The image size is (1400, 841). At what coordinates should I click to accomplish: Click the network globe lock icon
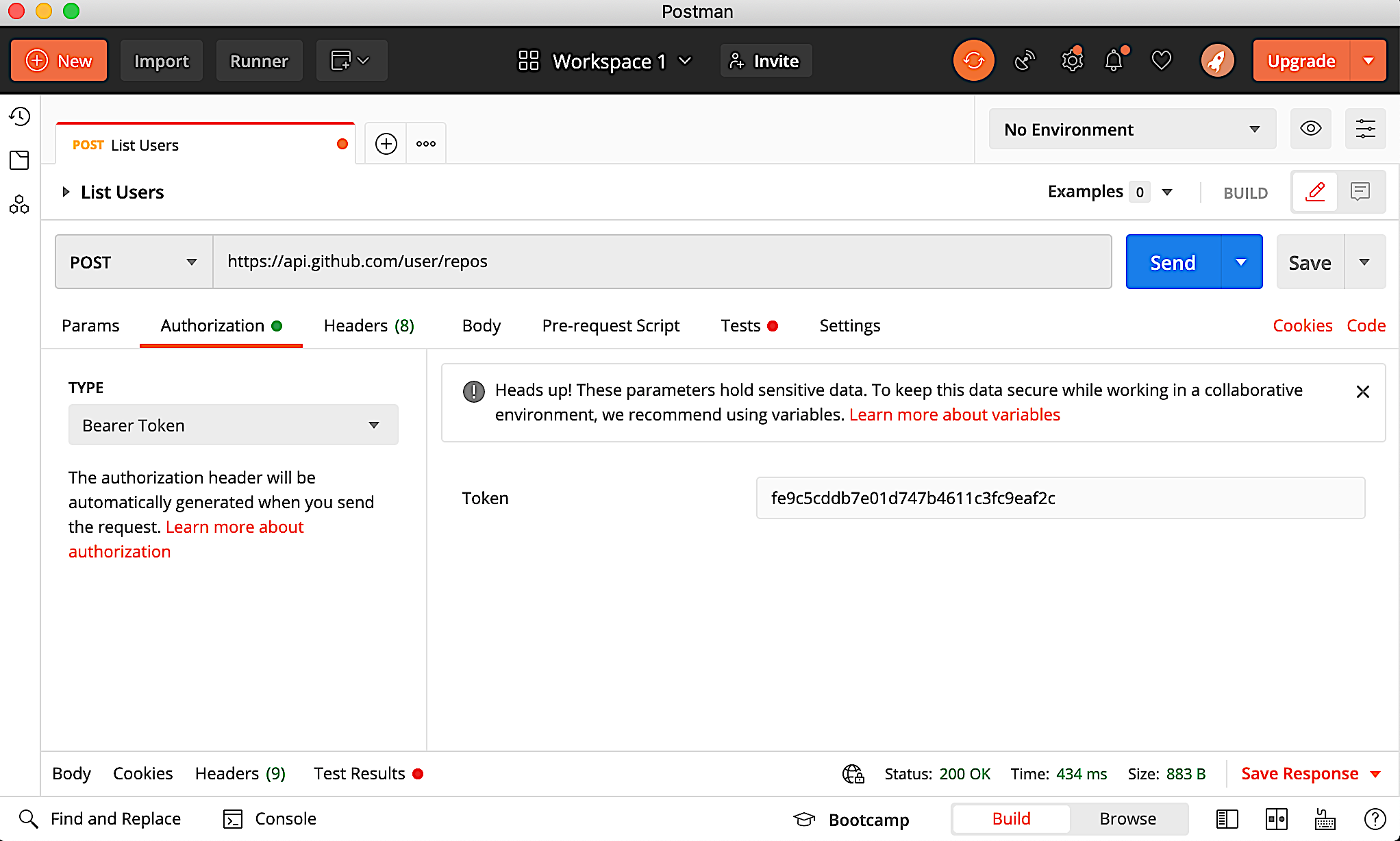853,774
